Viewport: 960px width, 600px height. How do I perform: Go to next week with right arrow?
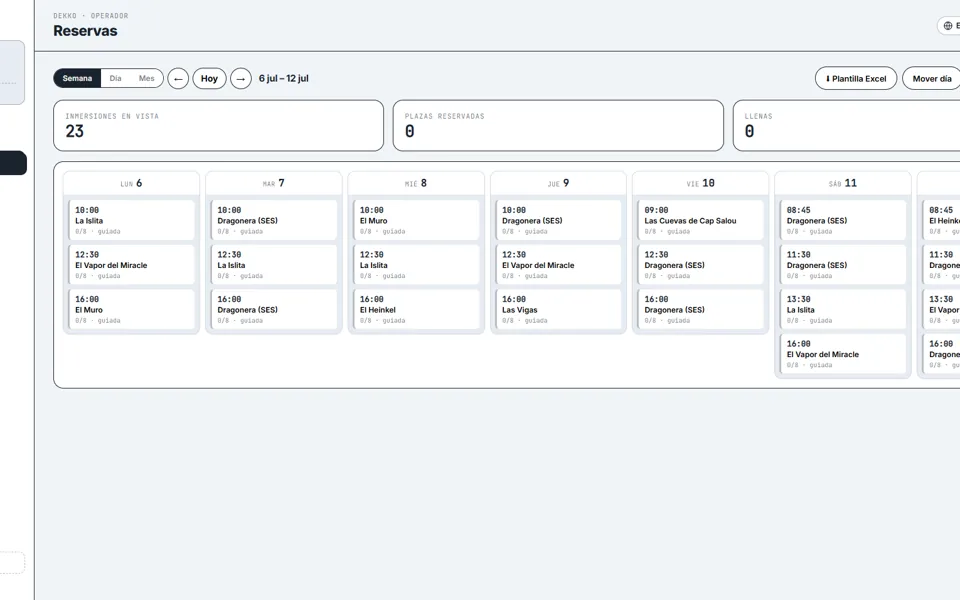coord(241,78)
